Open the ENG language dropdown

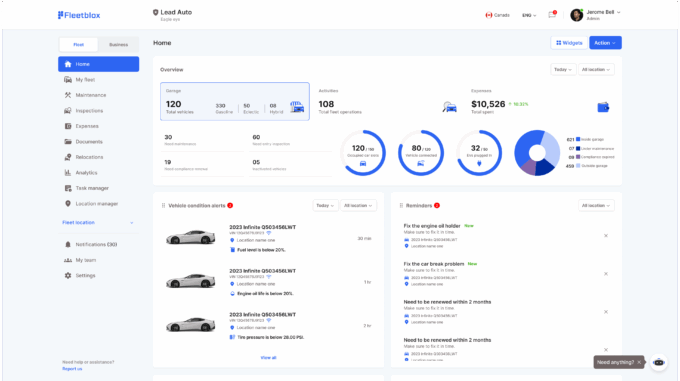coord(529,15)
